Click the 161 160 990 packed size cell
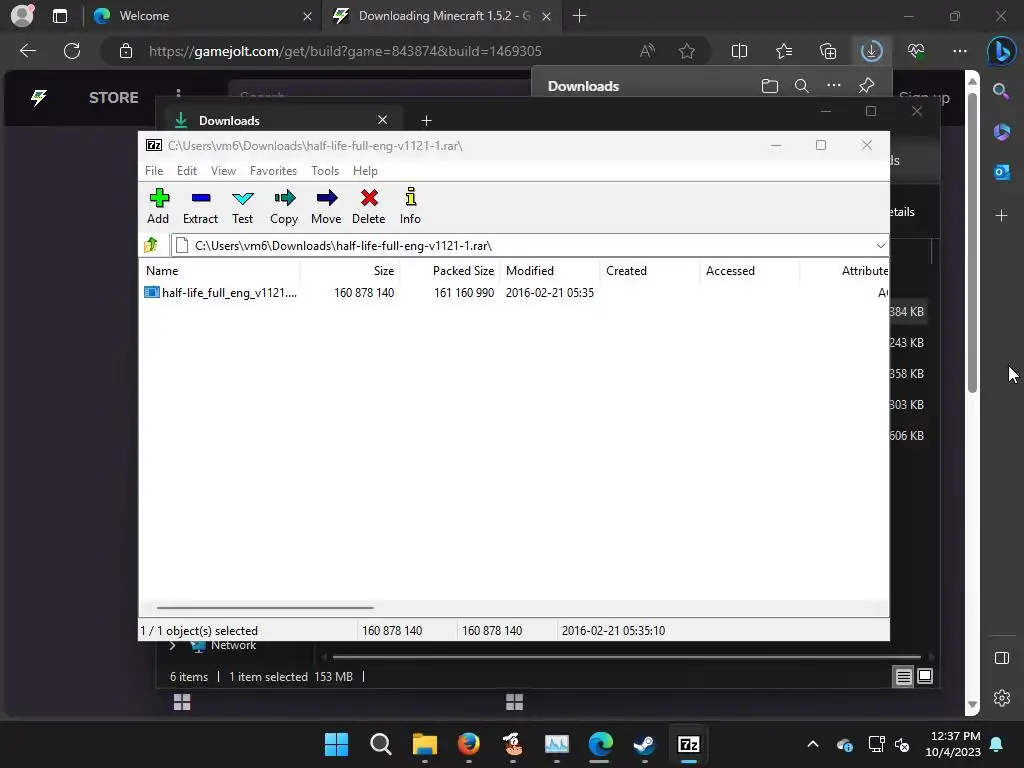The height and width of the screenshot is (768, 1024). click(464, 293)
